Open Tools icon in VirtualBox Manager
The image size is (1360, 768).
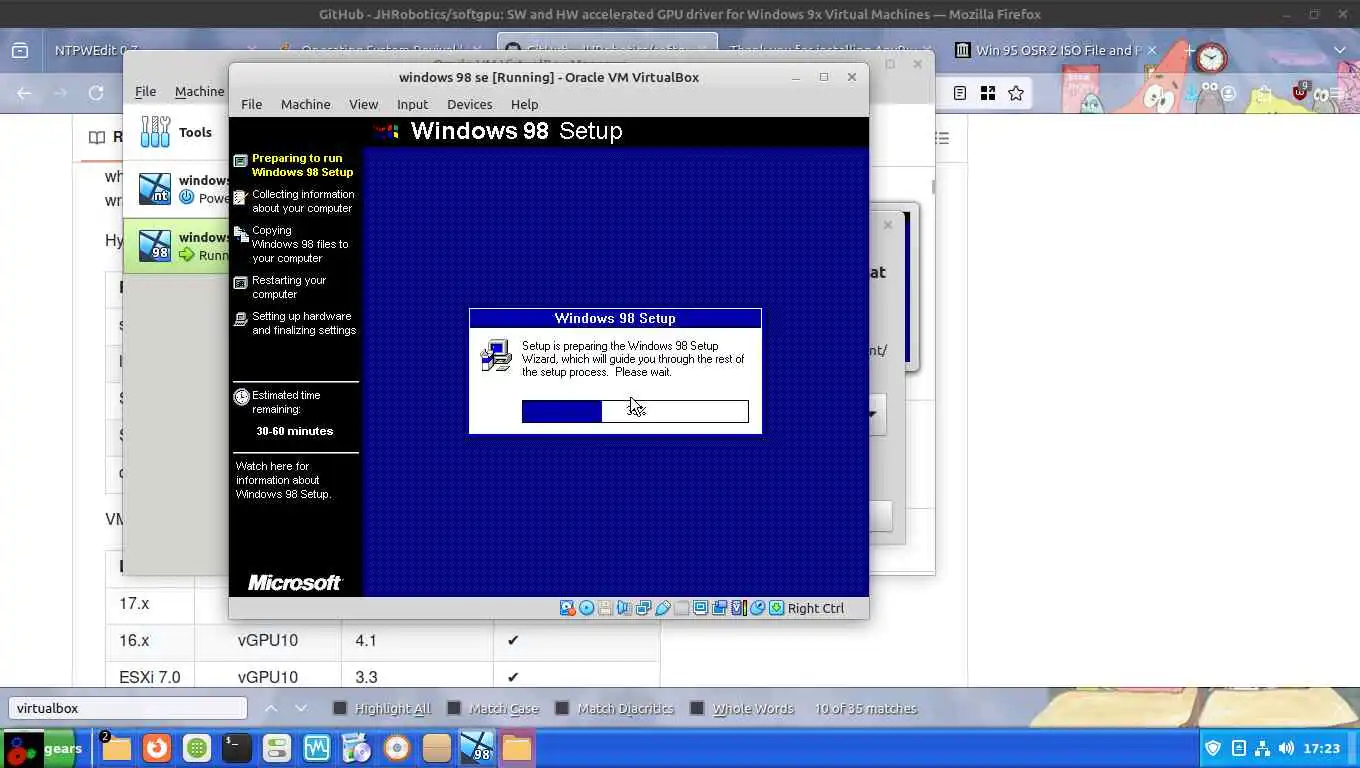click(x=155, y=132)
